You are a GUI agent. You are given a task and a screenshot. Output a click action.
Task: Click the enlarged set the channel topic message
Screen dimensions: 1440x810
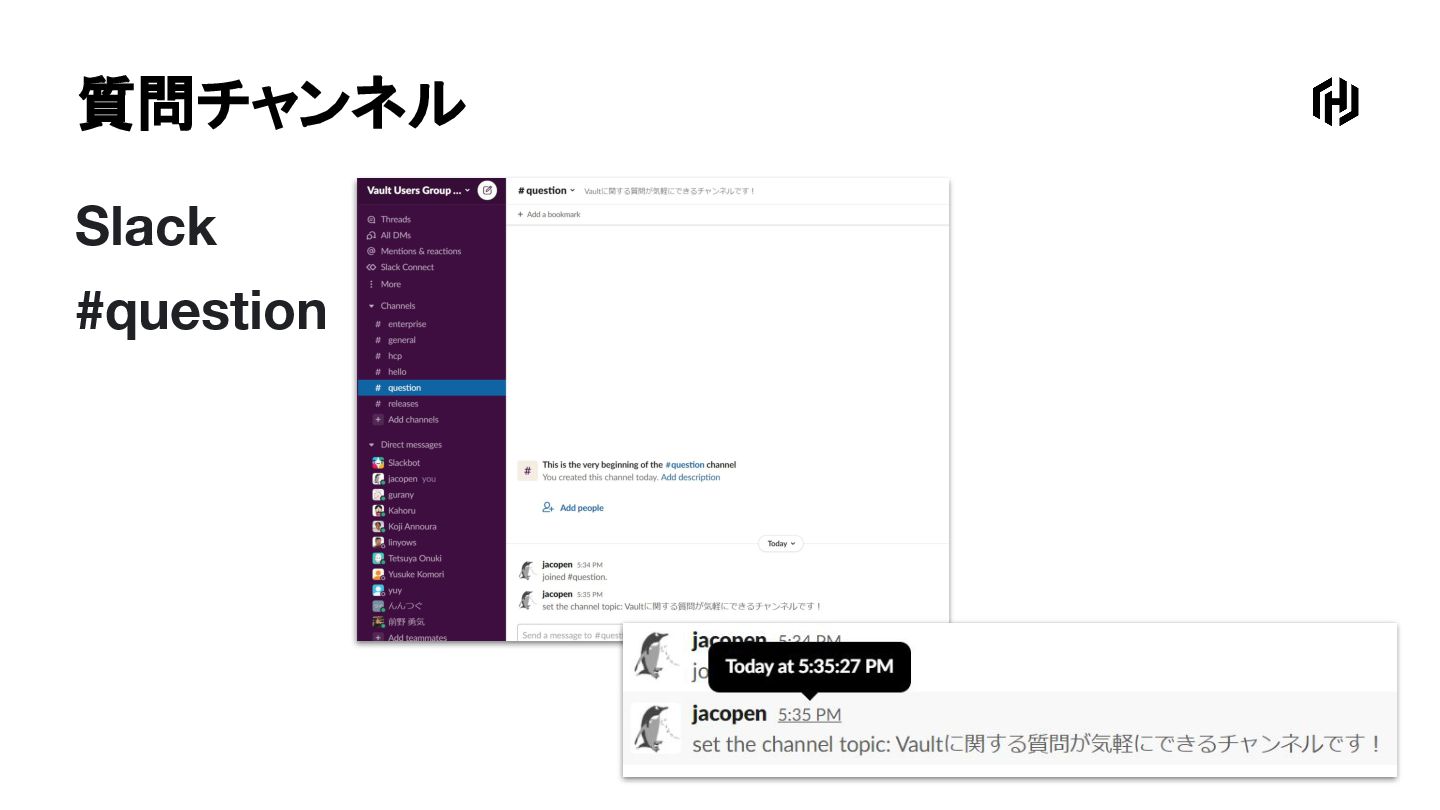pos(1037,745)
